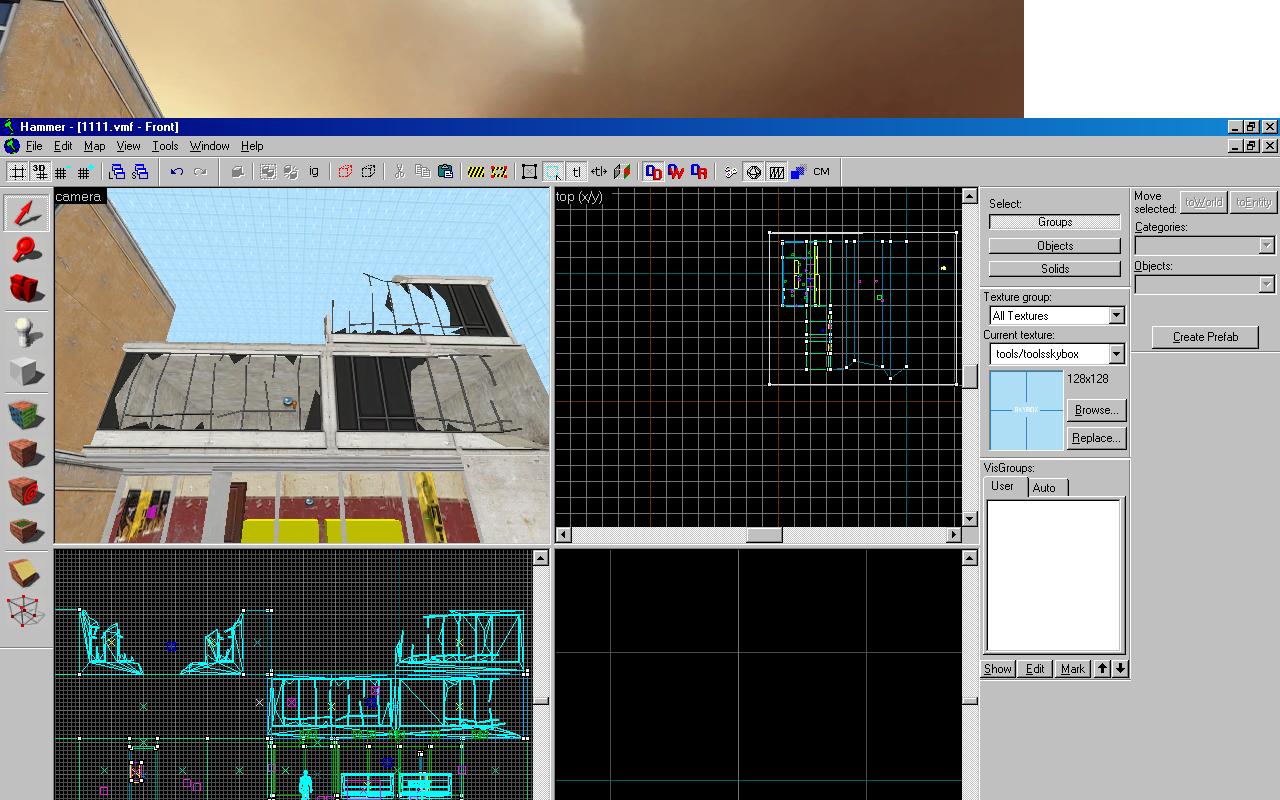The image size is (1280, 800).
Task: Expand the Current texture dropdown
Action: pyautogui.click(x=1116, y=354)
